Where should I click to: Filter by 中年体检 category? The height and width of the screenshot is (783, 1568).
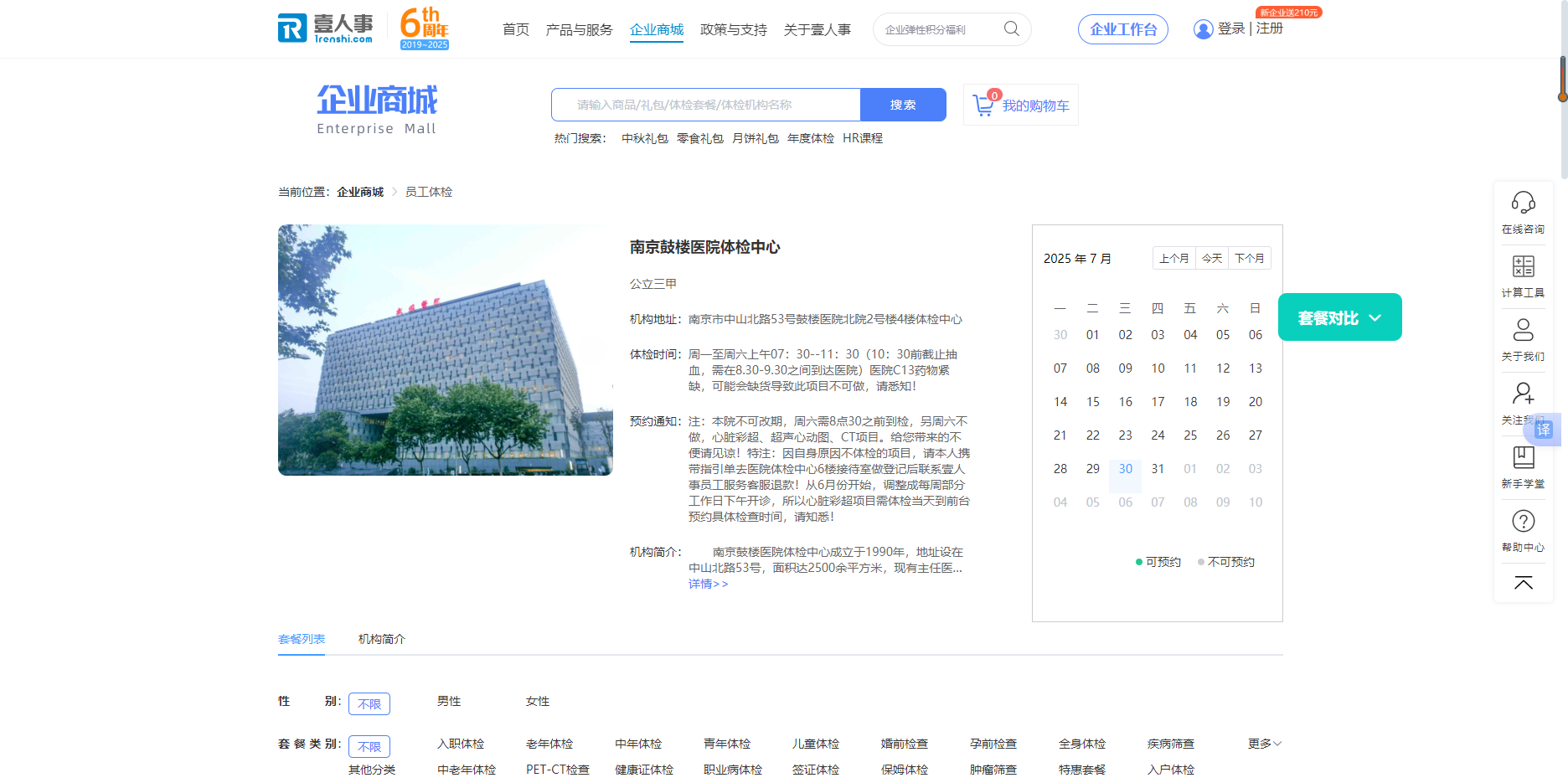tap(638, 744)
